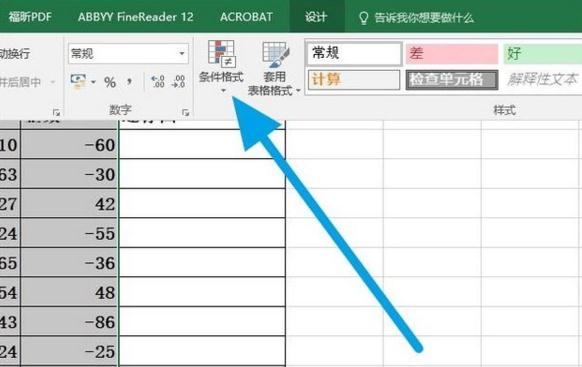
Task: Switch to the 设计 ribbon tab
Action: [316, 17]
